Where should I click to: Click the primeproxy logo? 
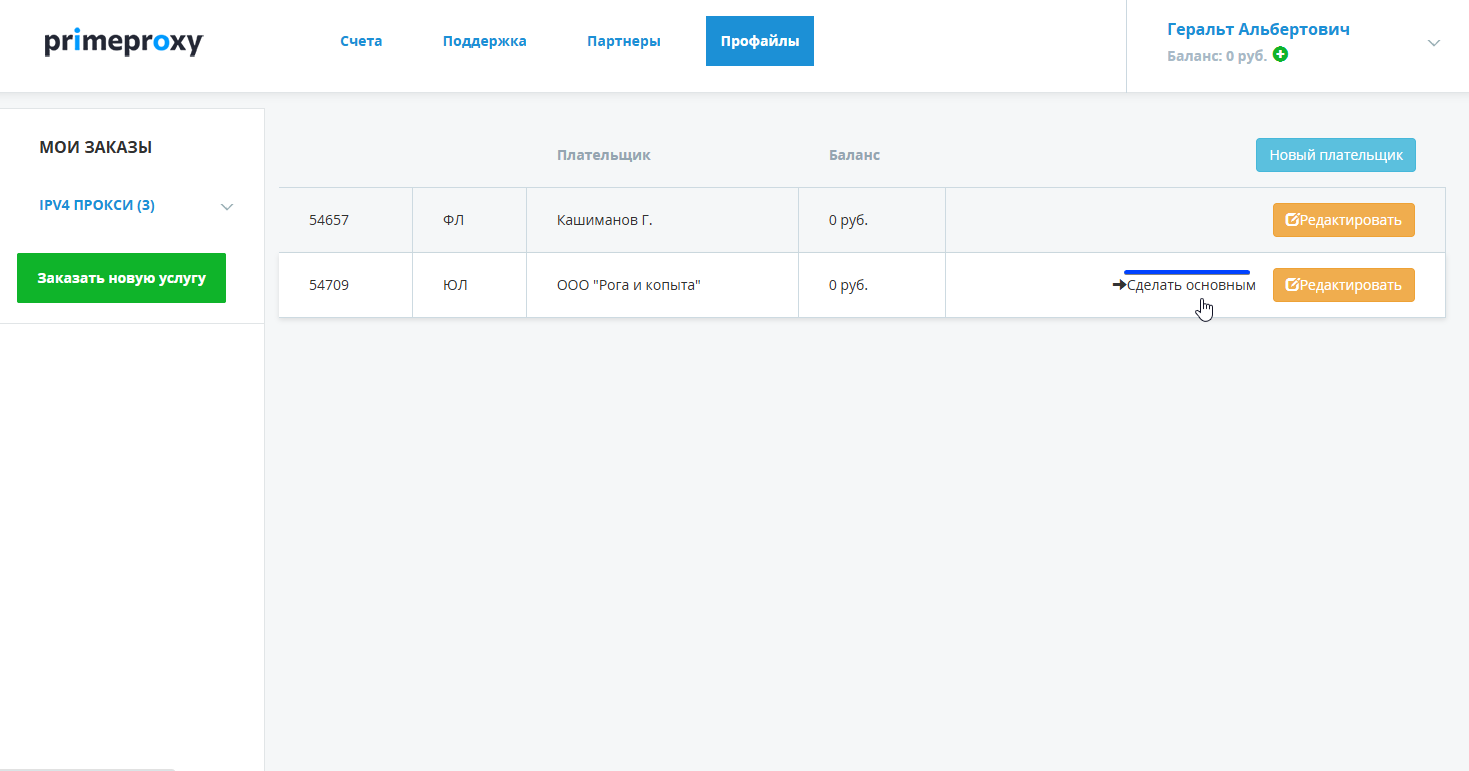(124, 42)
